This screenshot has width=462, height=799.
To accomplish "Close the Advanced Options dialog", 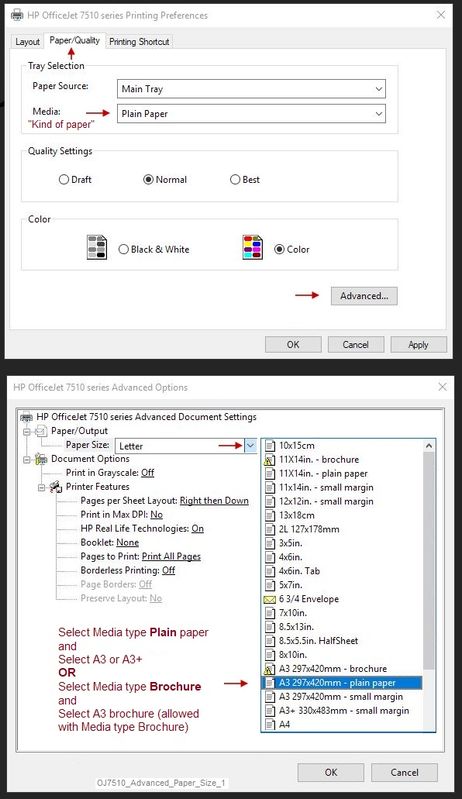I will click(x=443, y=387).
